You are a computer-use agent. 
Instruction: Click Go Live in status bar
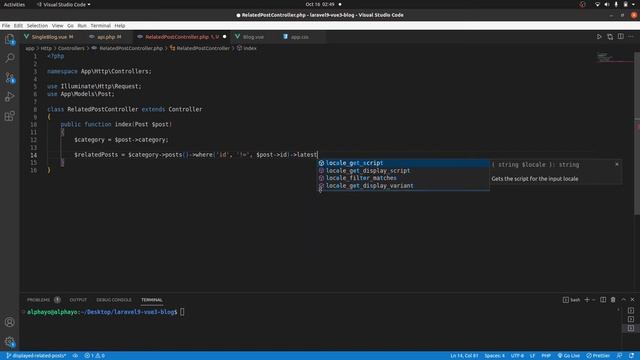pos(569,356)
